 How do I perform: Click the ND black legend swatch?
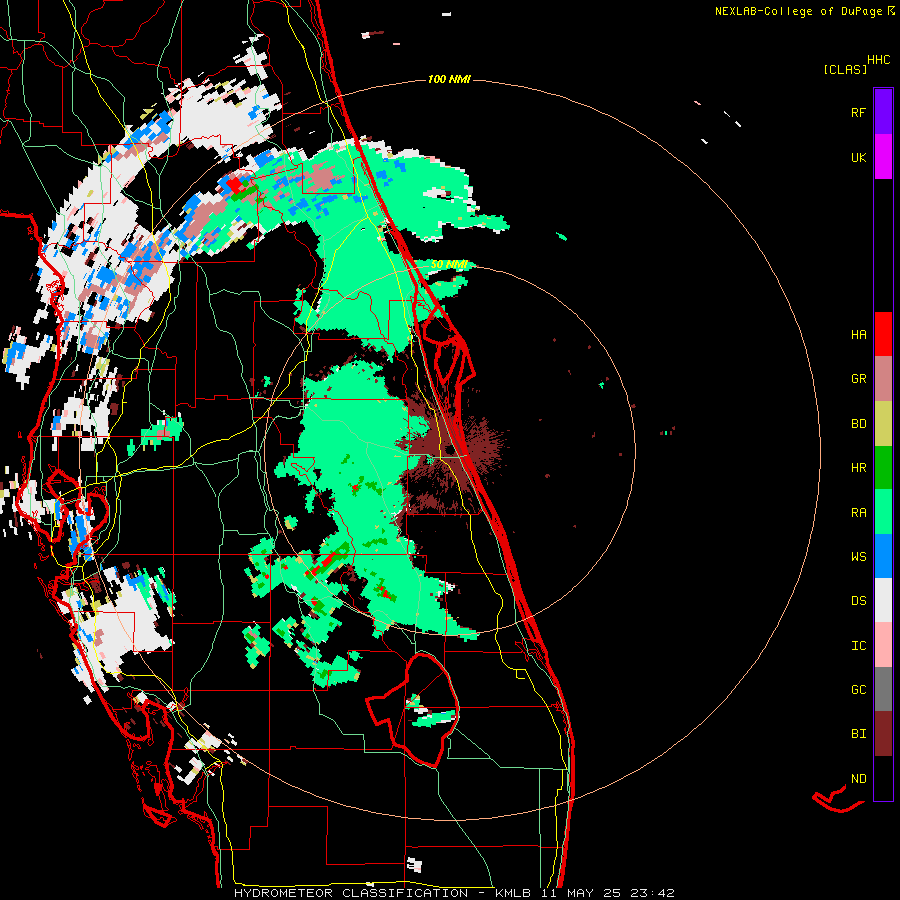(x=883, y=778)
